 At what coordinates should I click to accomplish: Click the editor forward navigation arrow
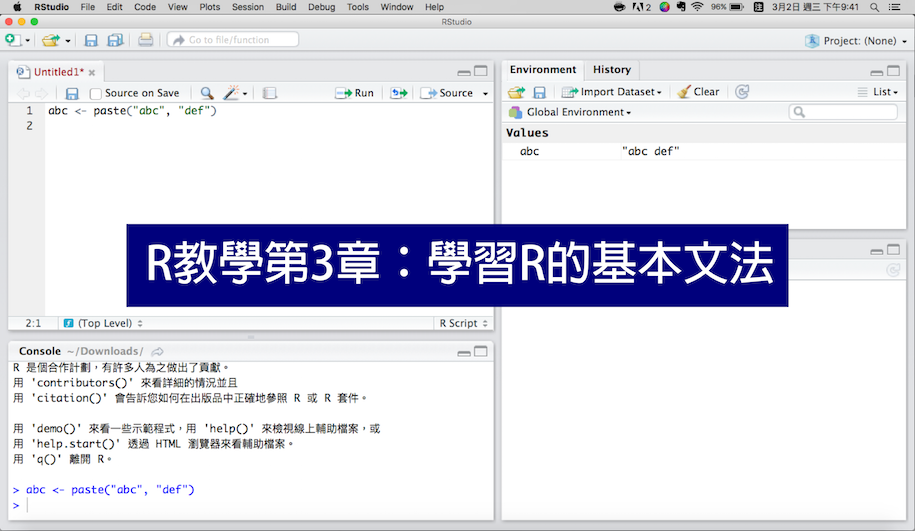click(x=41, y=93)
